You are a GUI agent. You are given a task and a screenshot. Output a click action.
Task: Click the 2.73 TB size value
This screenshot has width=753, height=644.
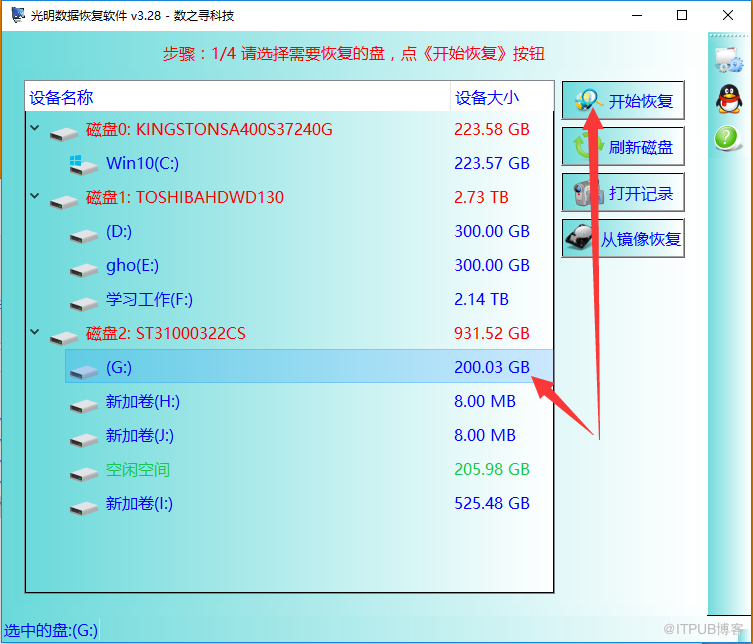(481, 197)
